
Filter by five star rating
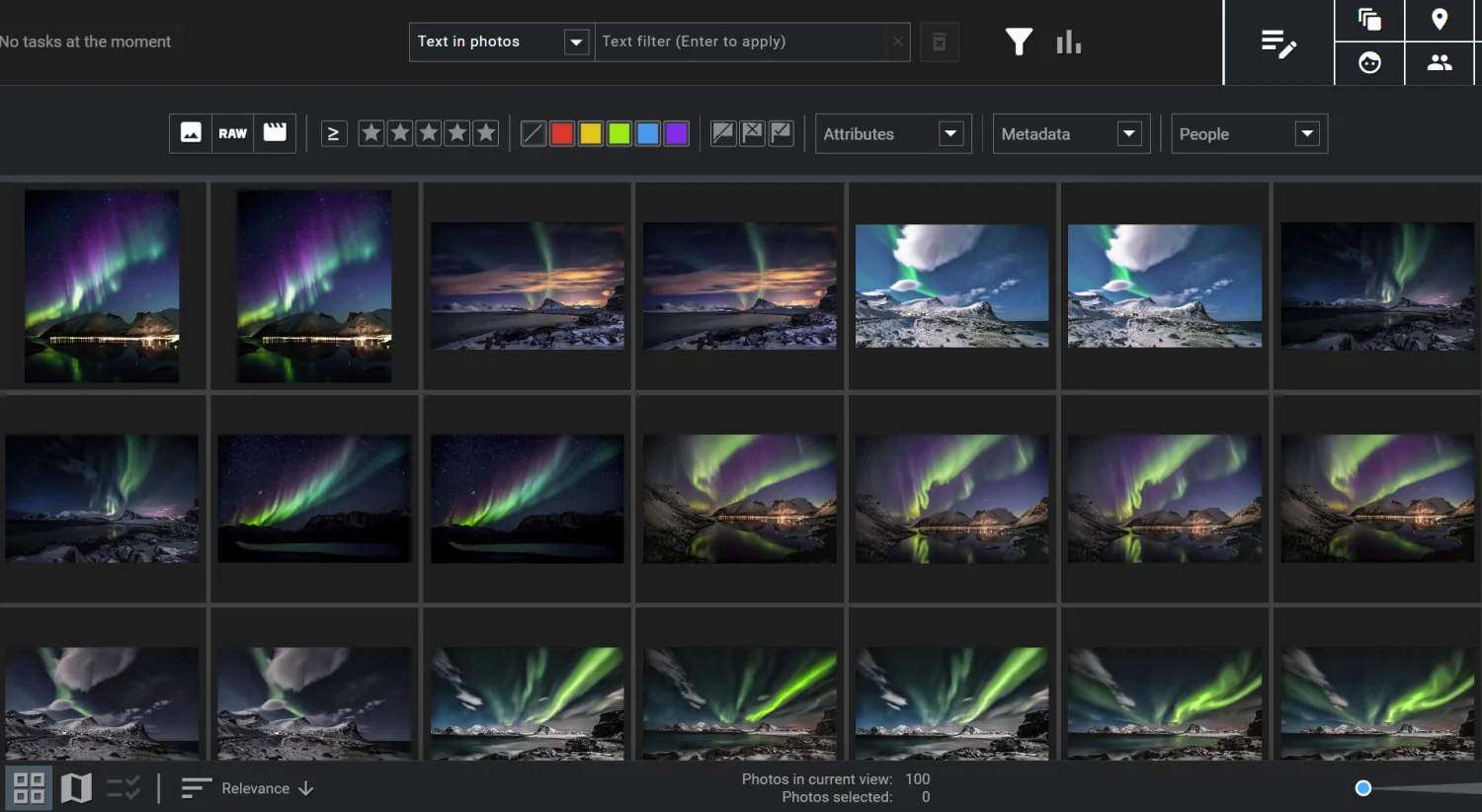coord(486,133)
